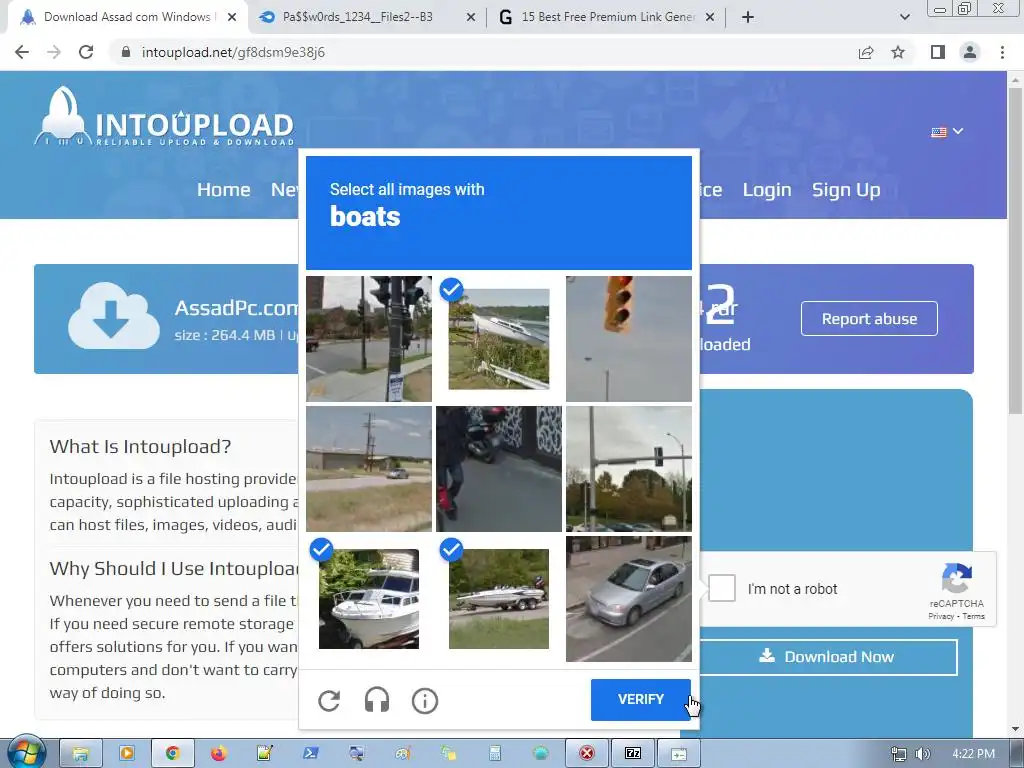Click the page scrollbar down arrow
Viewport: 1024px width, 768px height.
click(1015, 729)
